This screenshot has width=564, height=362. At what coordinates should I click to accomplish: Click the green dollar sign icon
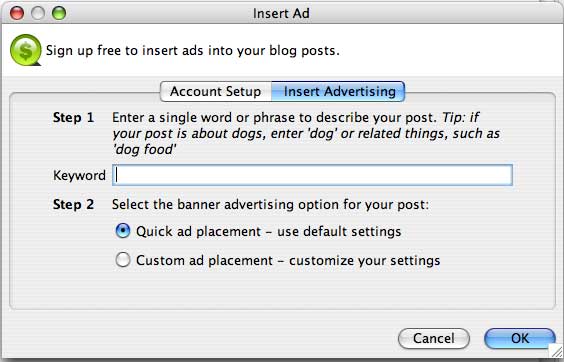tap(26, 50)
